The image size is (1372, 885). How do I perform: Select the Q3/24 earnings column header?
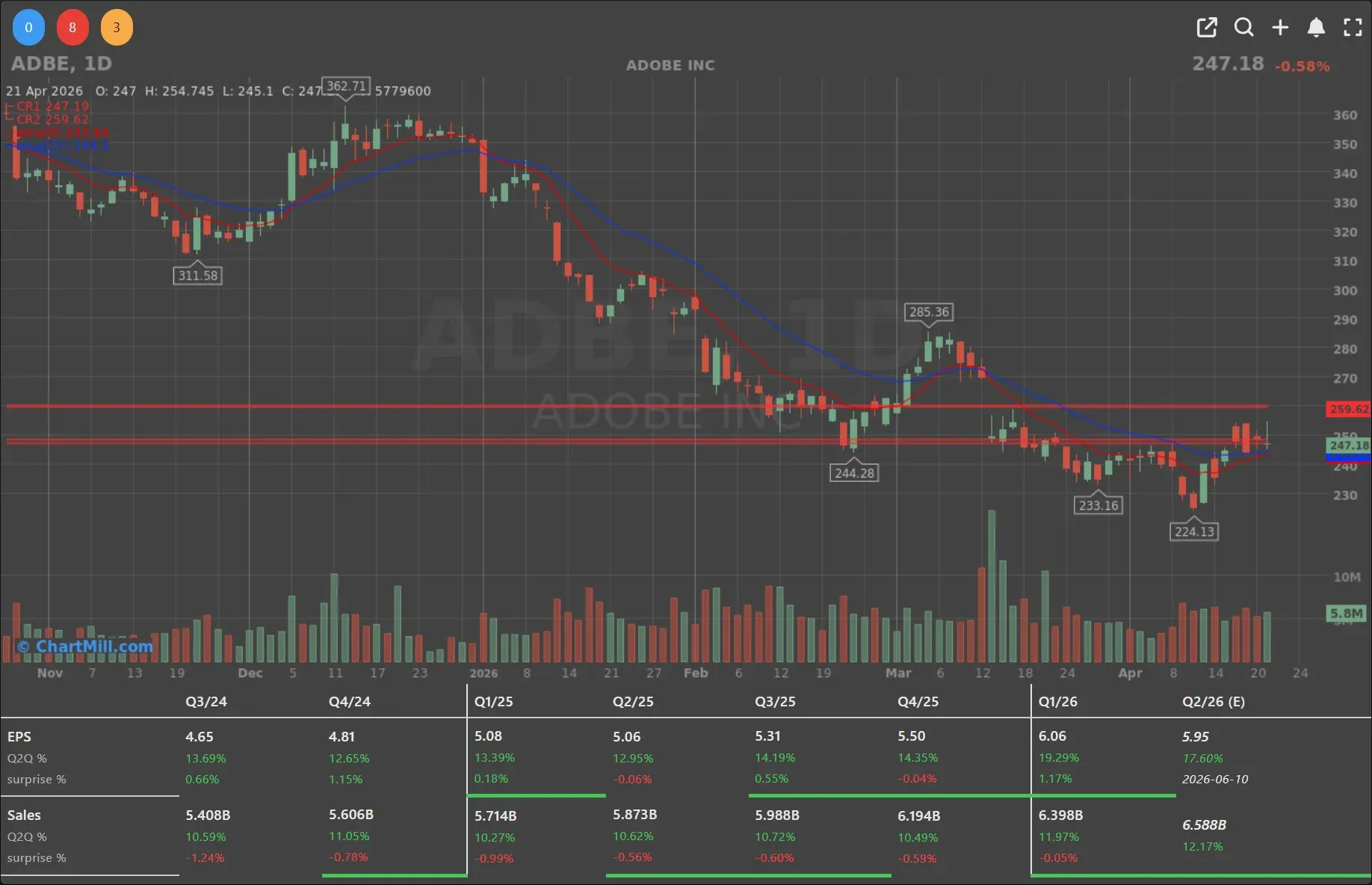pyautogui.click(x=206, y=701)
